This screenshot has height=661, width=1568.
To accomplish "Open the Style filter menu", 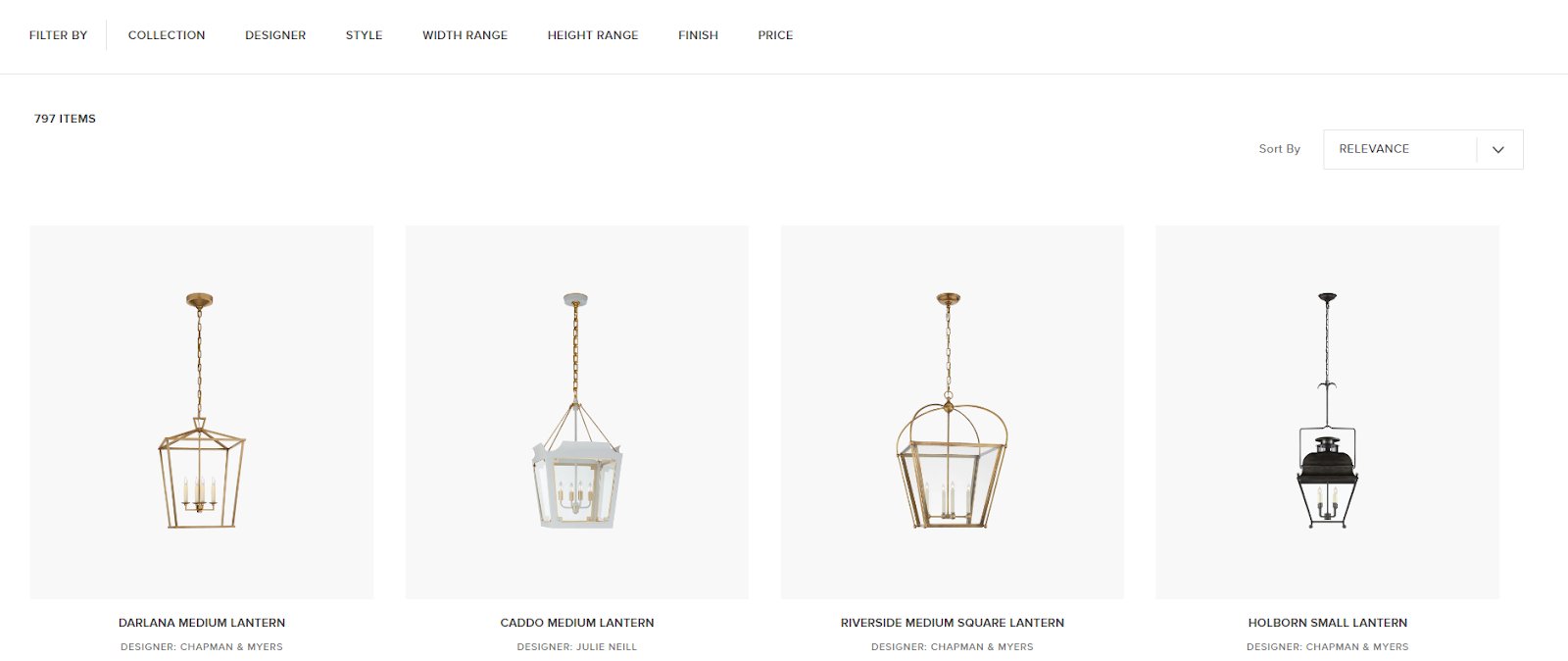I will (x=364, y=35).
